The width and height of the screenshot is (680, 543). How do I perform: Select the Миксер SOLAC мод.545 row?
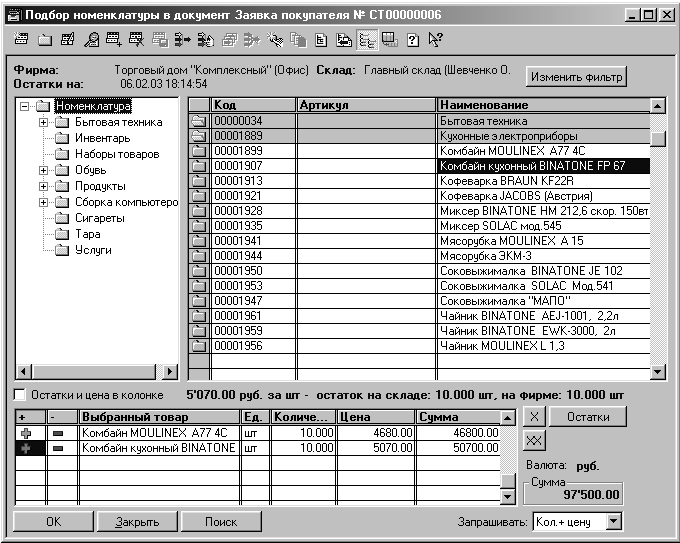[420, 226]
